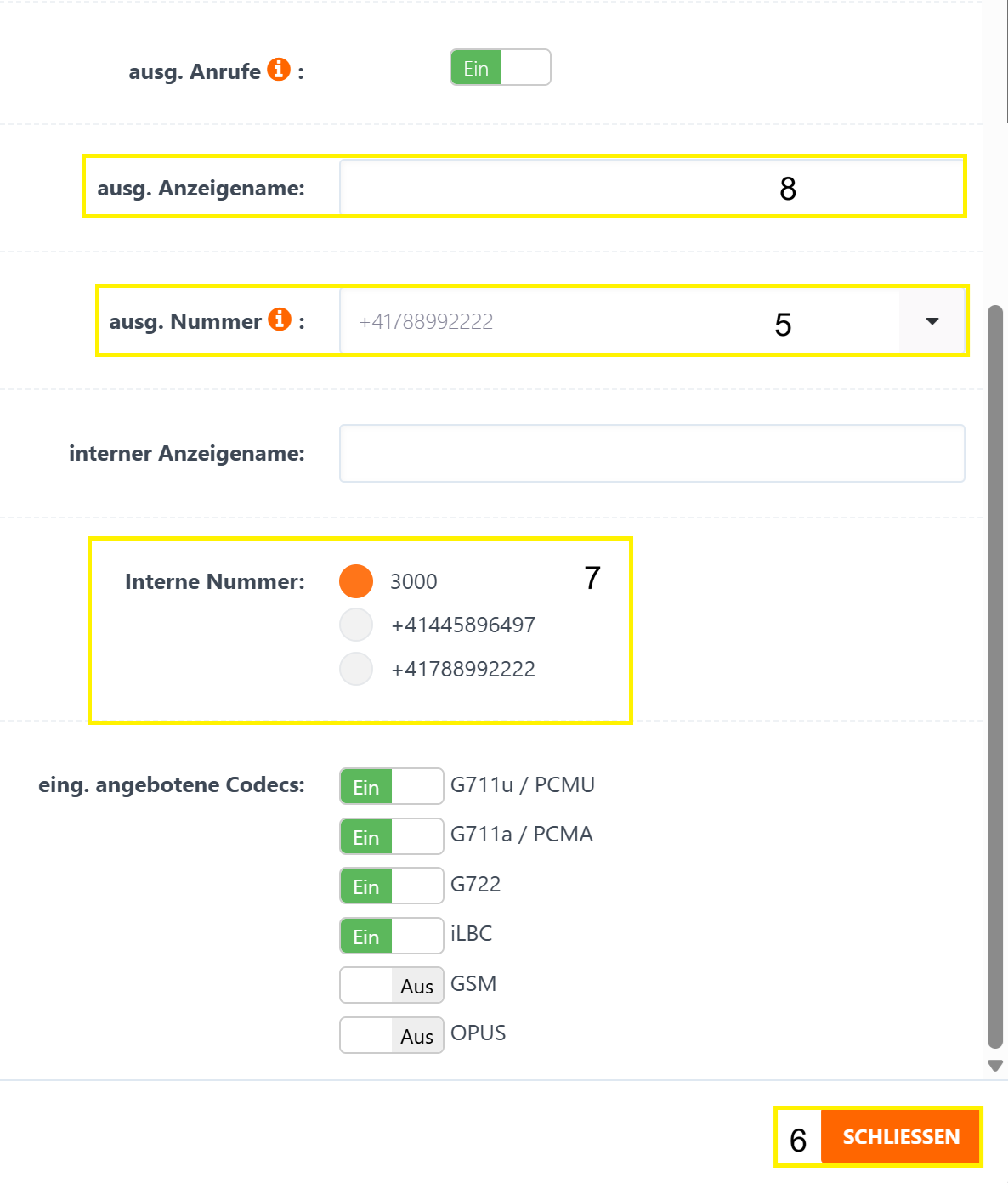Disable the G711u / PCMU codec
The image size is (1008, 1183).
click(x=392, y=786)
